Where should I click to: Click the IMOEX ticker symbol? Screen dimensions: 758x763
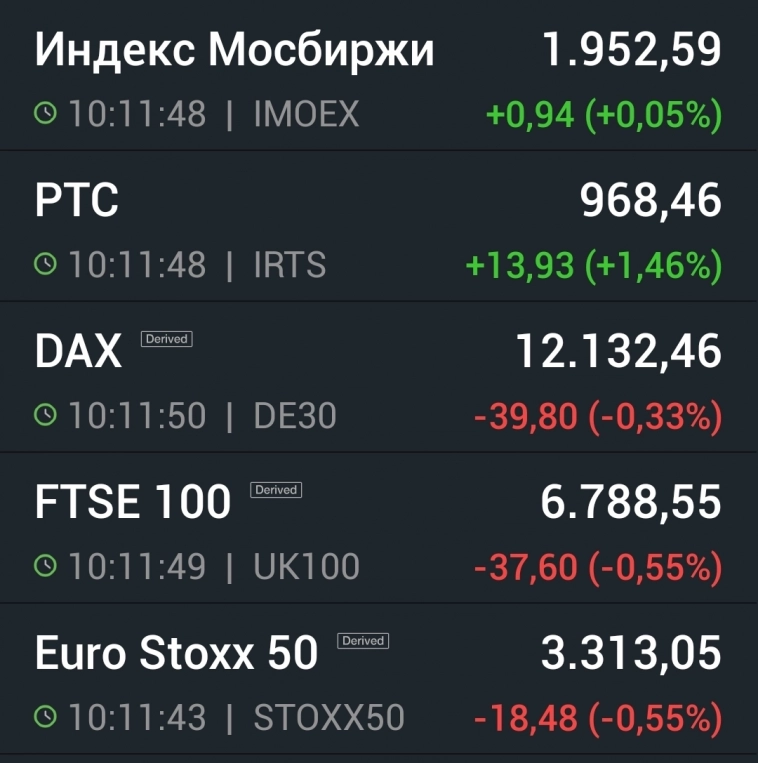click(x=306, y=114)
